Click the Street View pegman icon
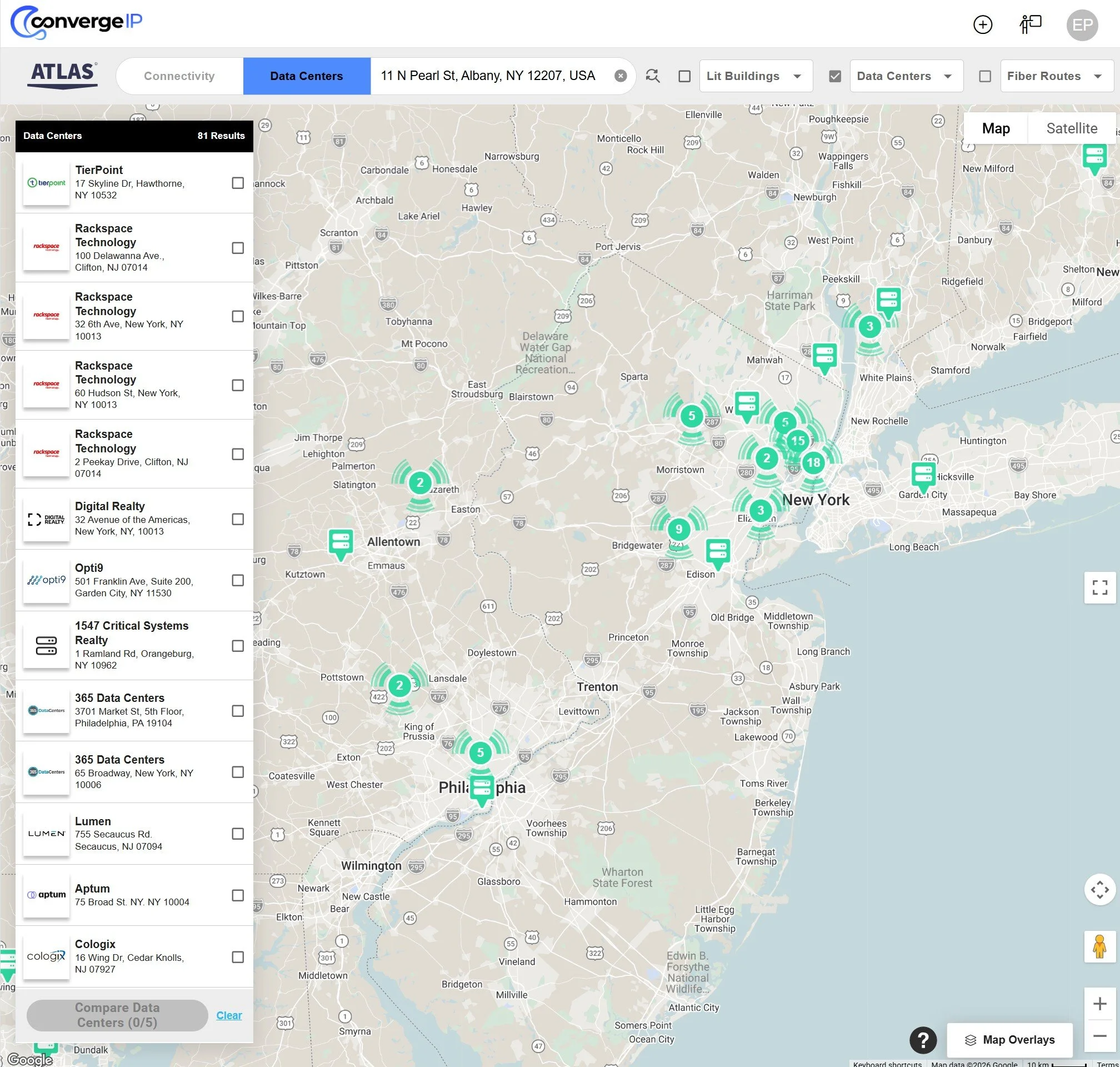 click(1099, 947)
